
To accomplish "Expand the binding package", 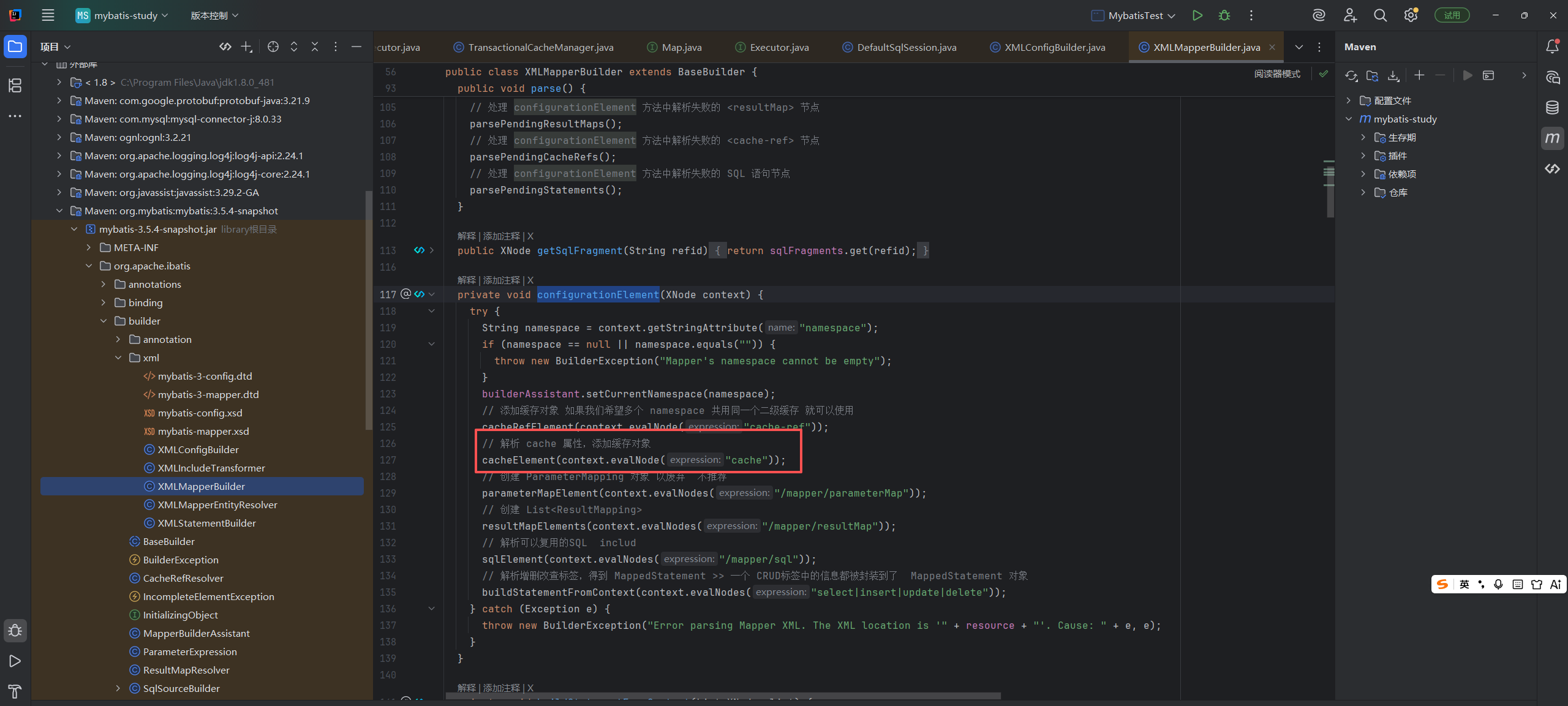I will pos(104,302).
